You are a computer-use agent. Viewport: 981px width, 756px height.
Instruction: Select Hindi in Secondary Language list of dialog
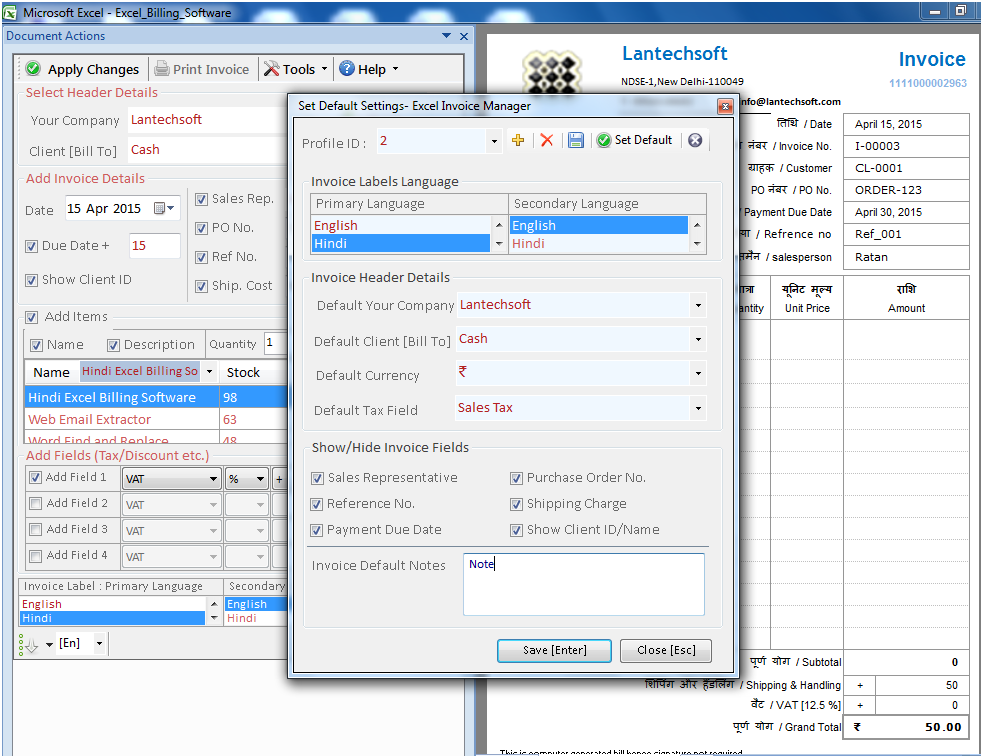(599, 243)
